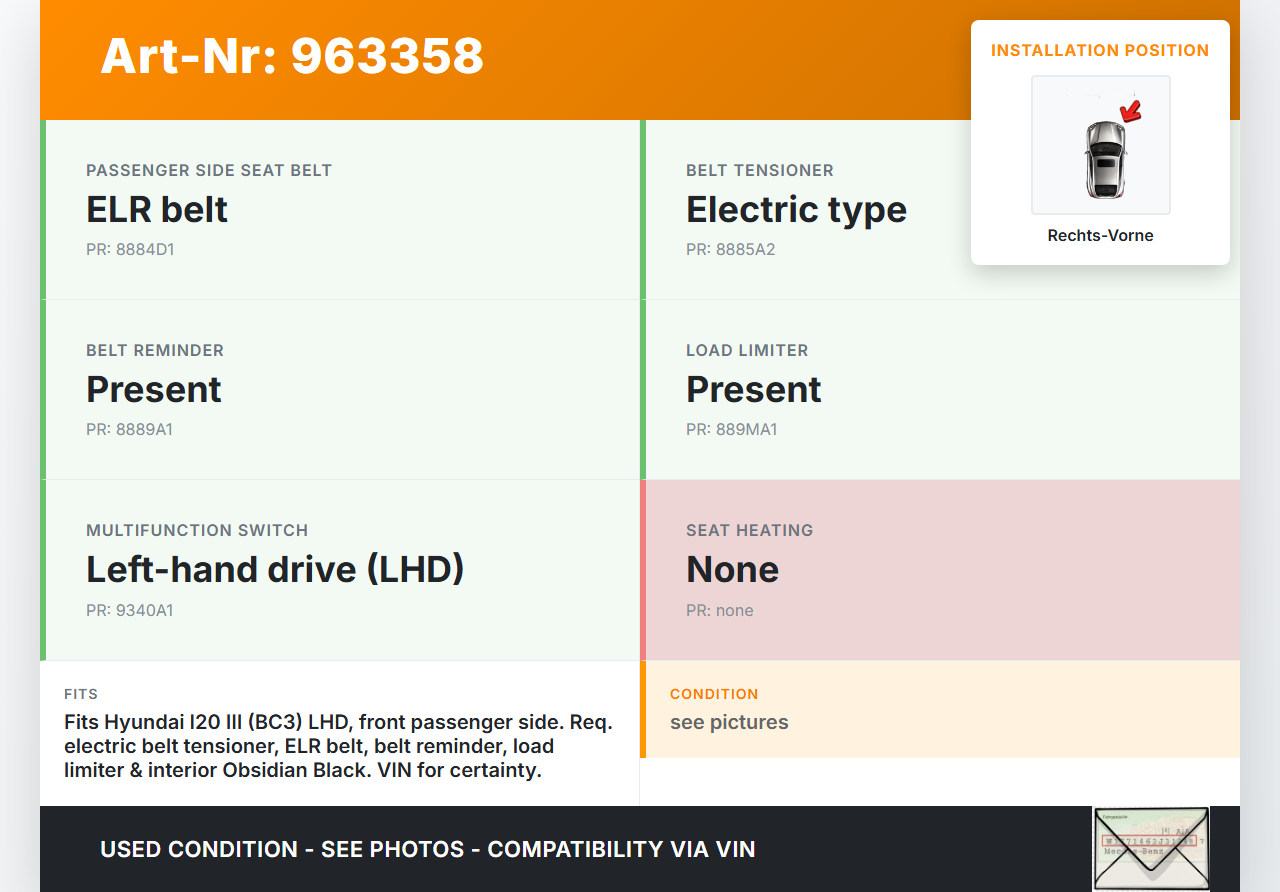Click the red arrow on installation diagram
Image resolution: width=1280 pixels, height=892 pixels.
[1131, 110]
